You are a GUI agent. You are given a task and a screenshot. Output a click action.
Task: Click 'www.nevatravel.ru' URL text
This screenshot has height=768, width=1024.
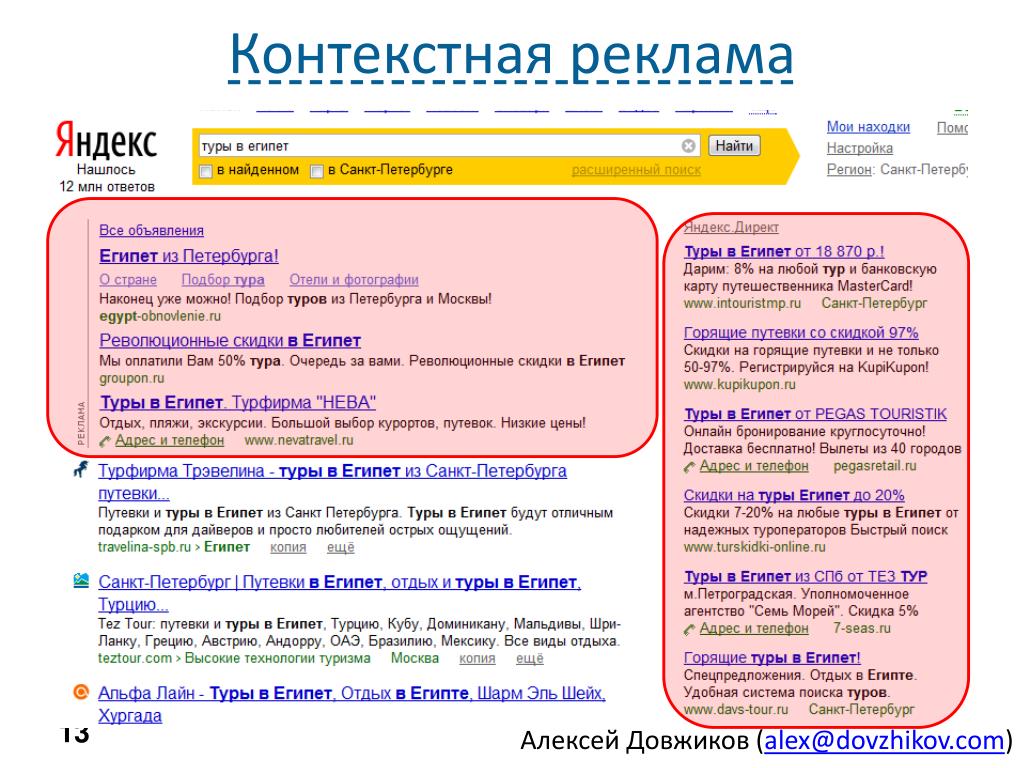point(299,441)
